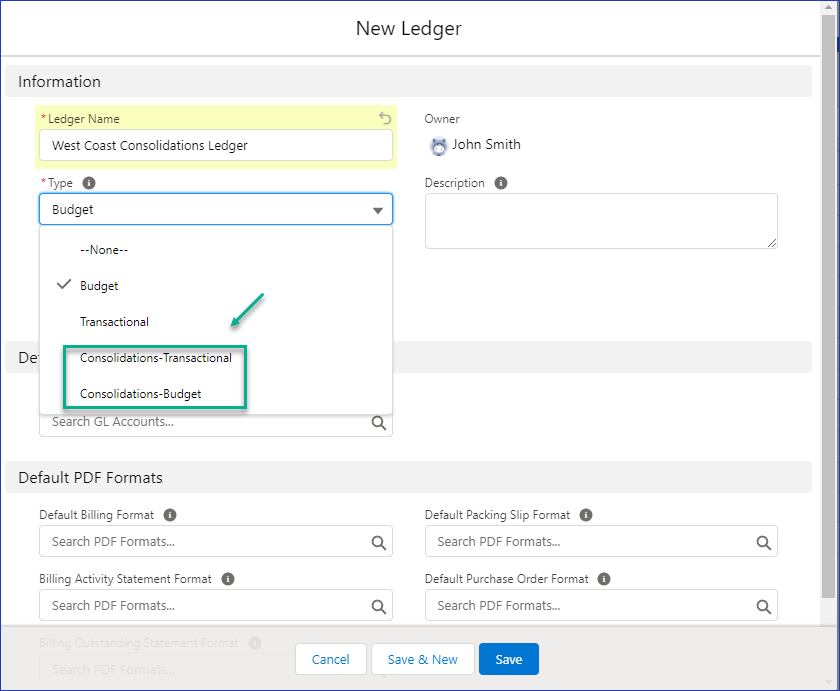Open info tooltip for Default Billing Format
840x691 pixels.
170,515
